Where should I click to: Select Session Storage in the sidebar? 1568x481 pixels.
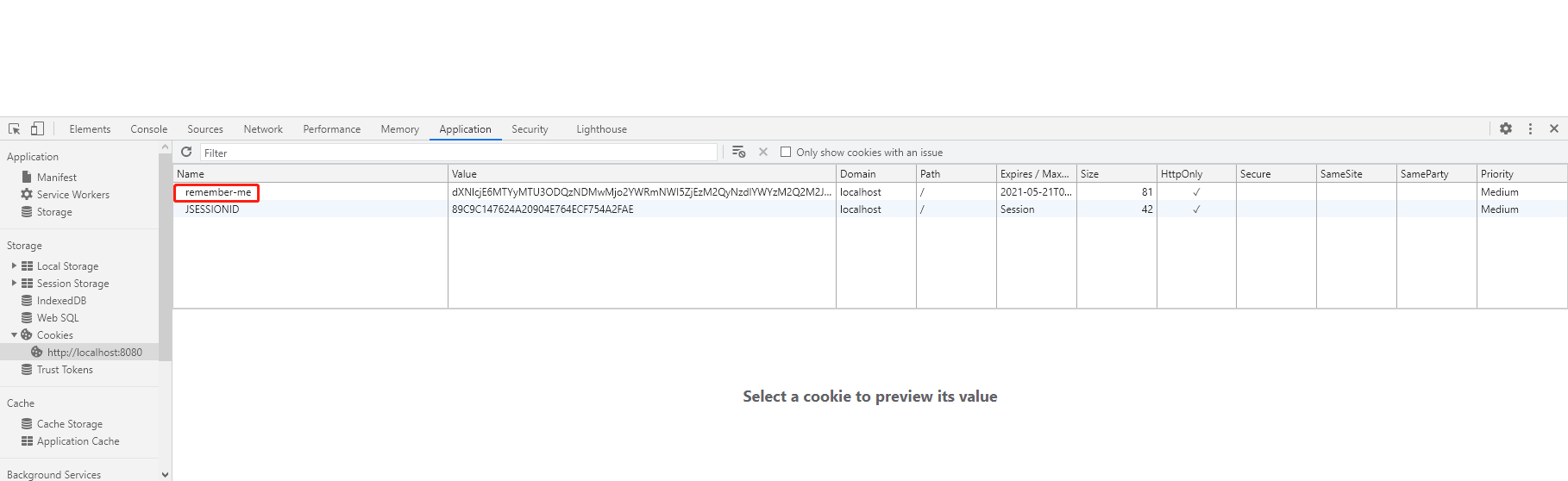click(x=72, y=283)
